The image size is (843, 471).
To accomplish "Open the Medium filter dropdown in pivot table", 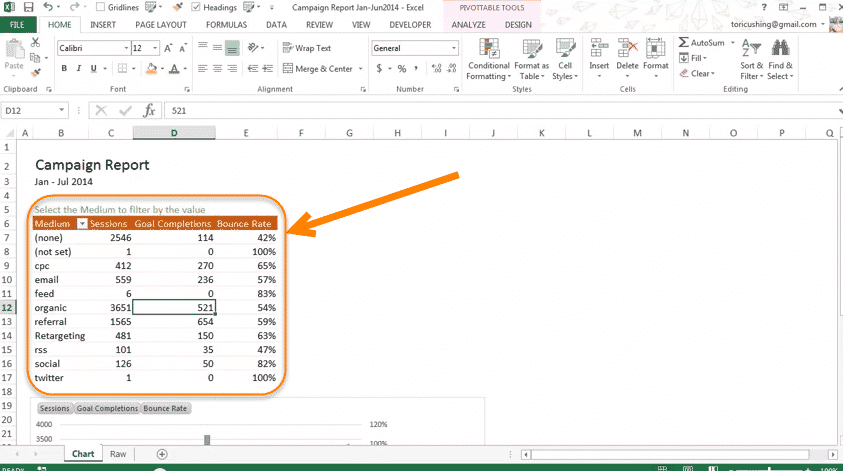I will [x=82, y=224].
